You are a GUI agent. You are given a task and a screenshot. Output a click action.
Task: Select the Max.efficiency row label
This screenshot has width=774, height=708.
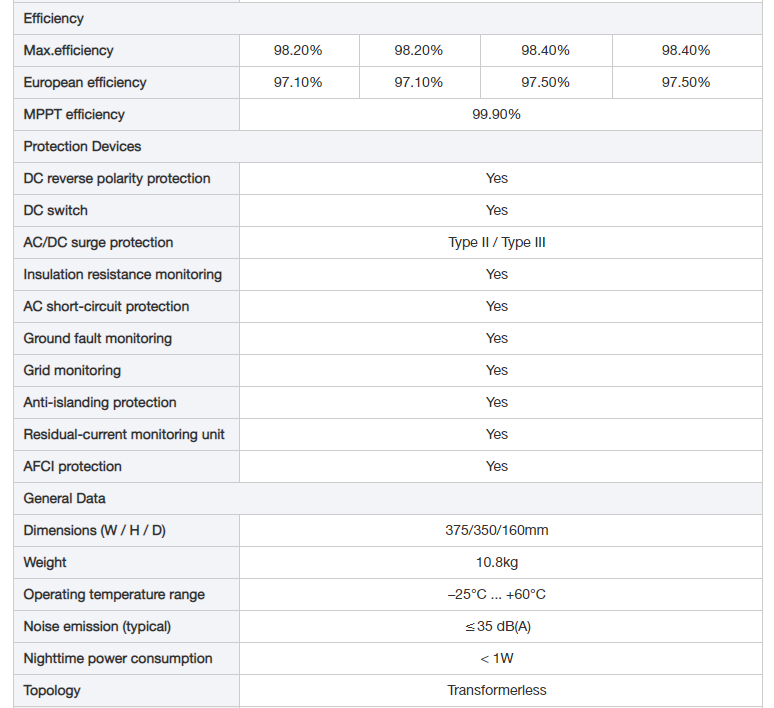68,50
